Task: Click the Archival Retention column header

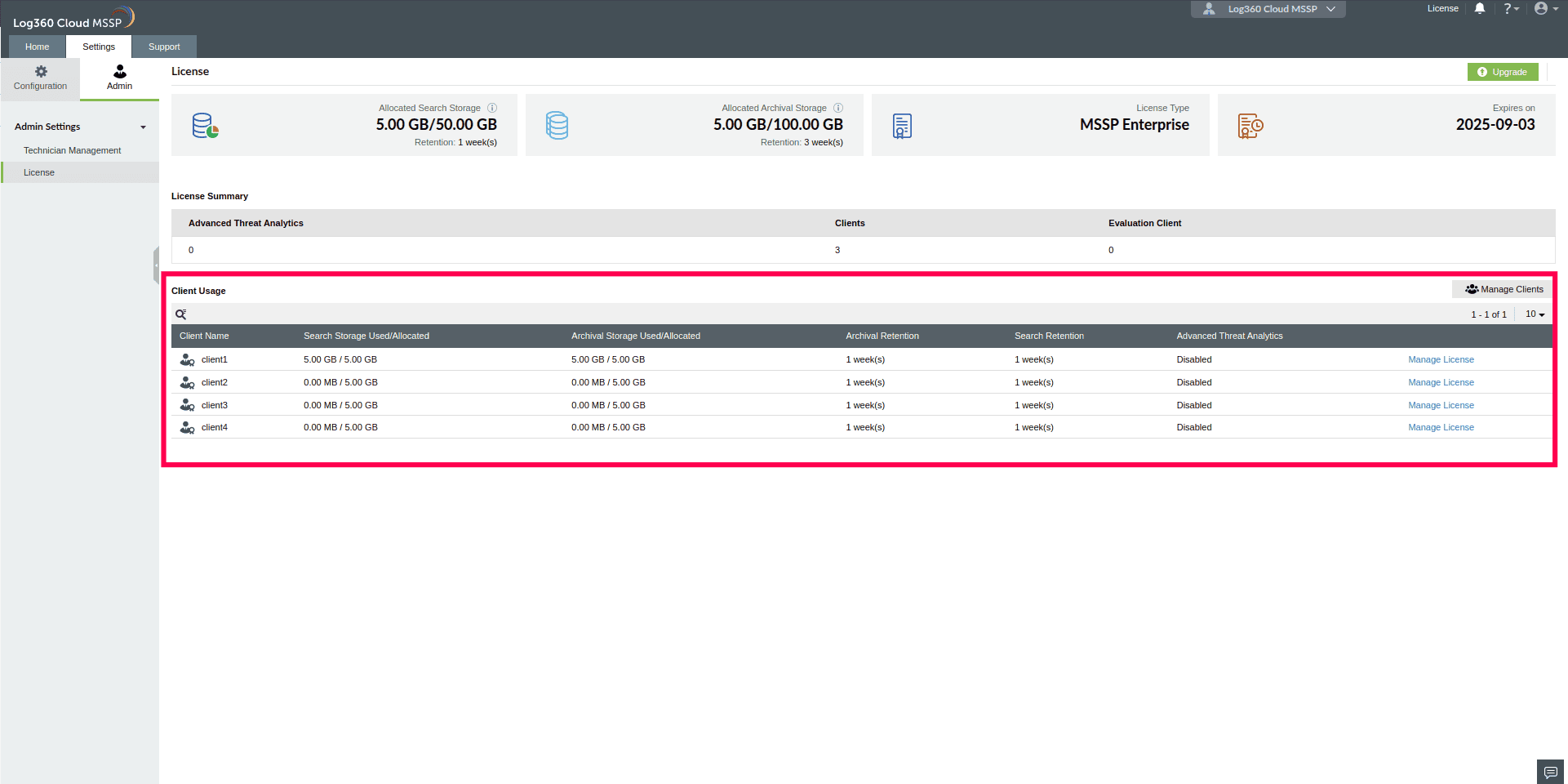Action: coord(882,336)
